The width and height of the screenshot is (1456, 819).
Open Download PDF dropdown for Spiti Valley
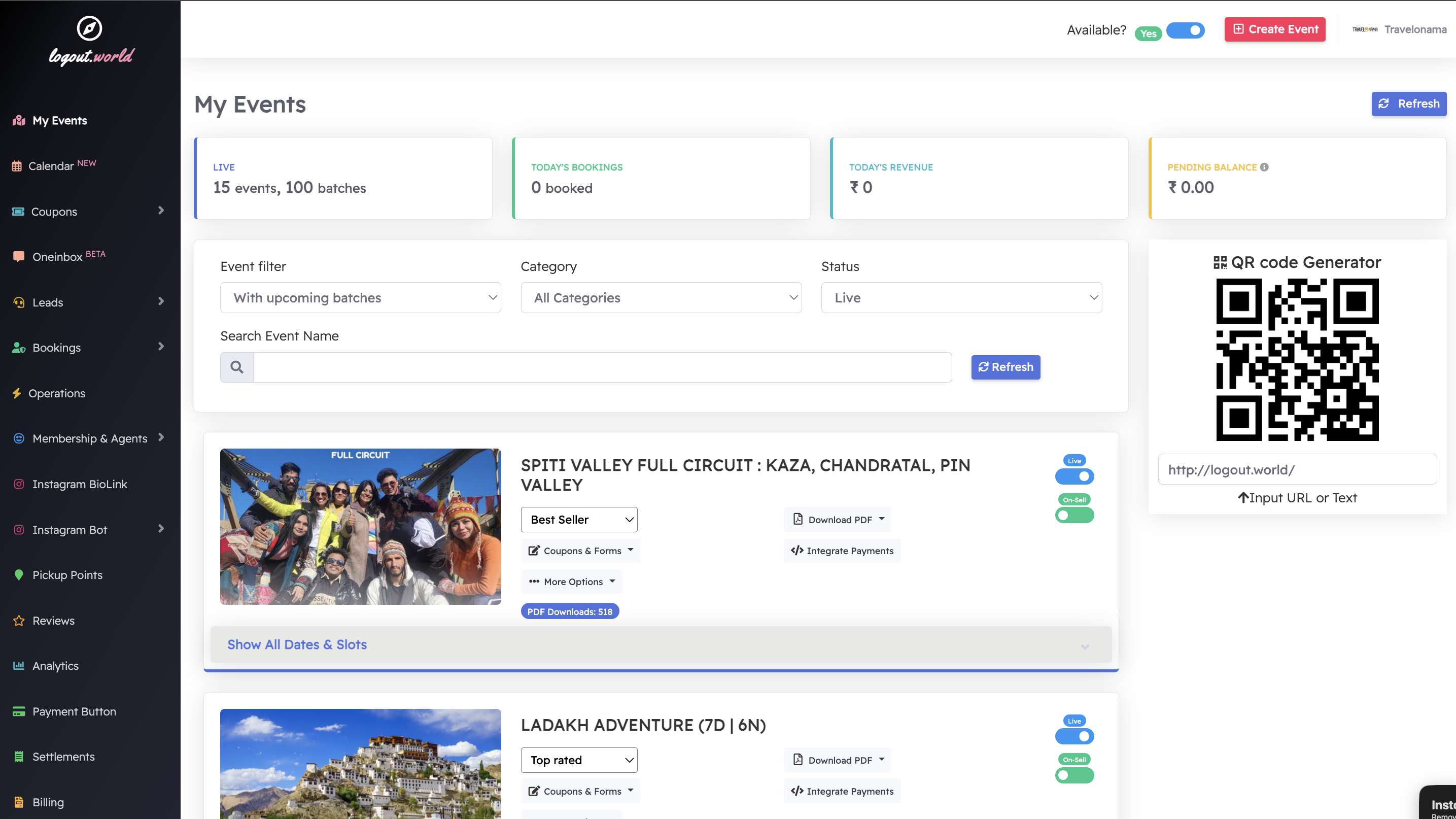tap(837, 520)
